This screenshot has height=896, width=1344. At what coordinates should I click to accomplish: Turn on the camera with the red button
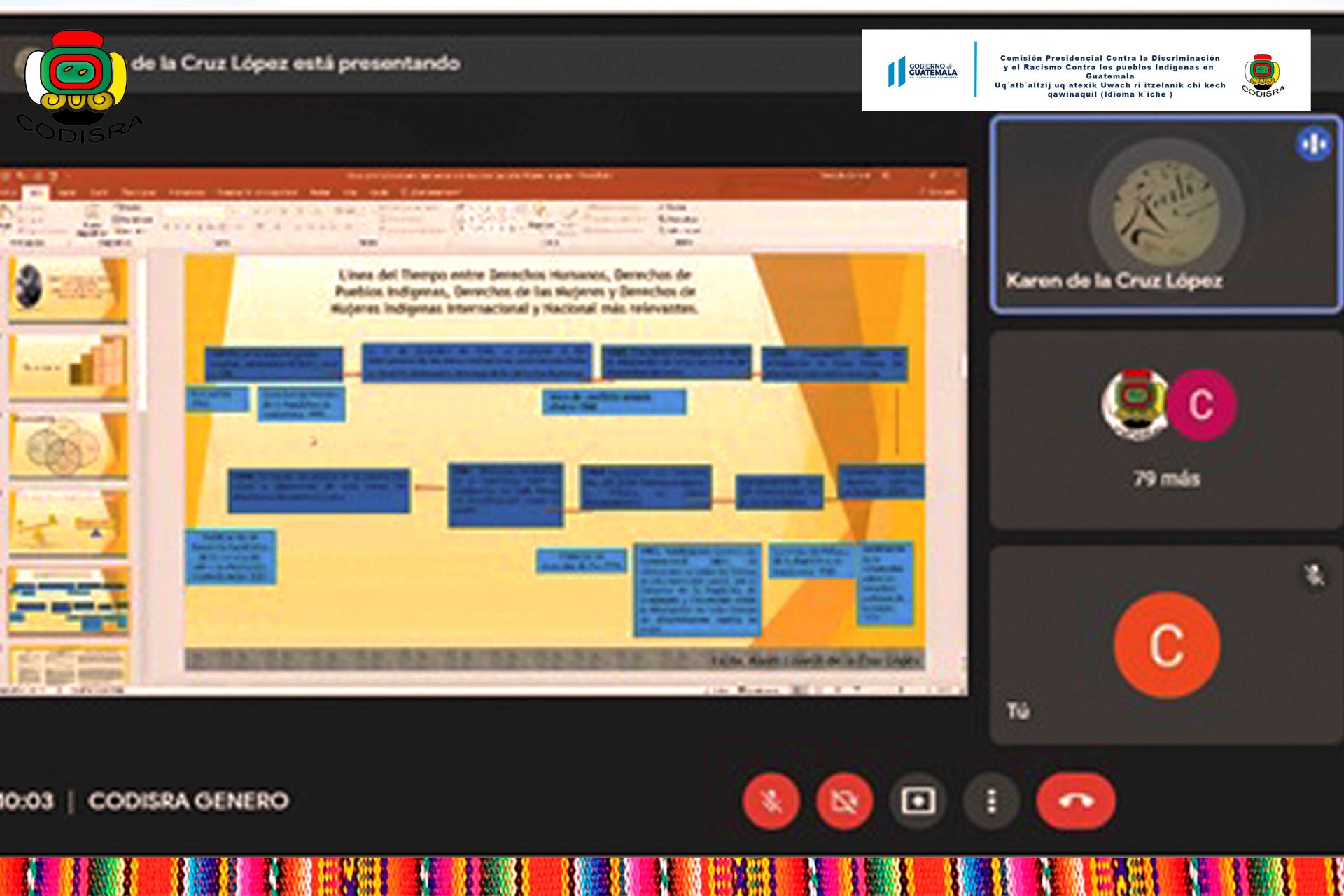tap(844, 801)
